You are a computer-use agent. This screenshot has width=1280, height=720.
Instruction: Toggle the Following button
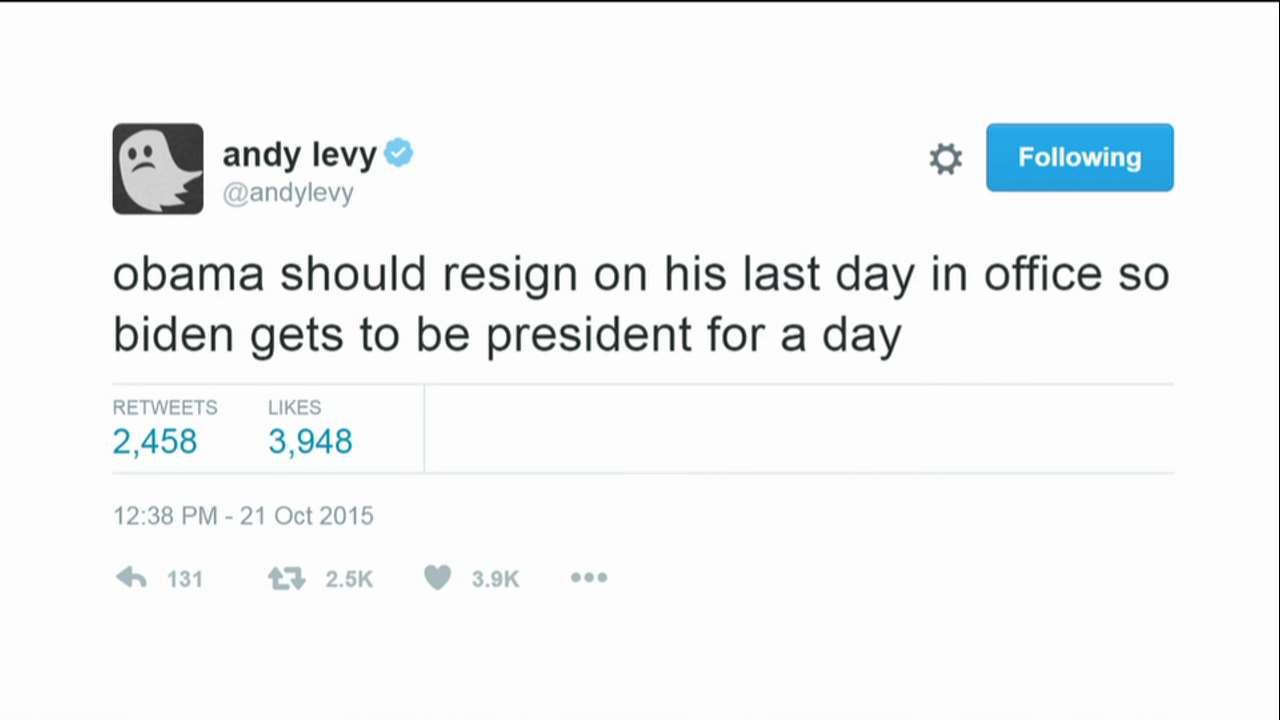point(1079,157)
